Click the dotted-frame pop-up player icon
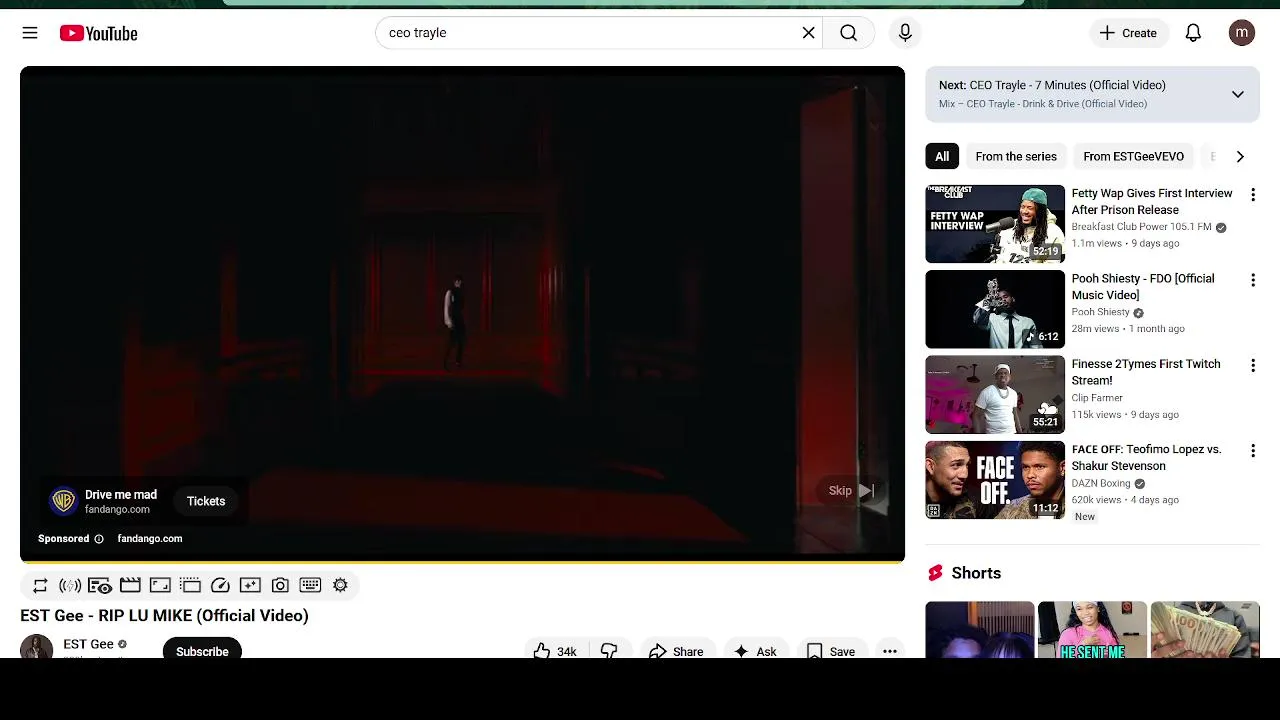The width and height of the screenshot is (1280, 720). coord(190,585)
